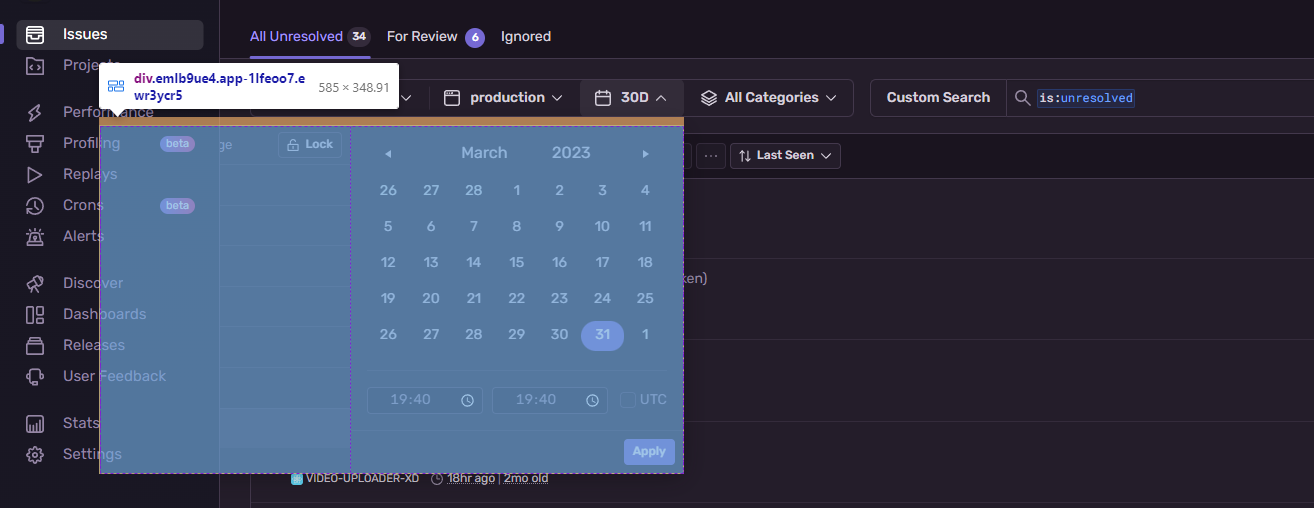This screenshot has width=1314, height=508.
Task: Open the Replays play icon
Action: pos(35,174)
